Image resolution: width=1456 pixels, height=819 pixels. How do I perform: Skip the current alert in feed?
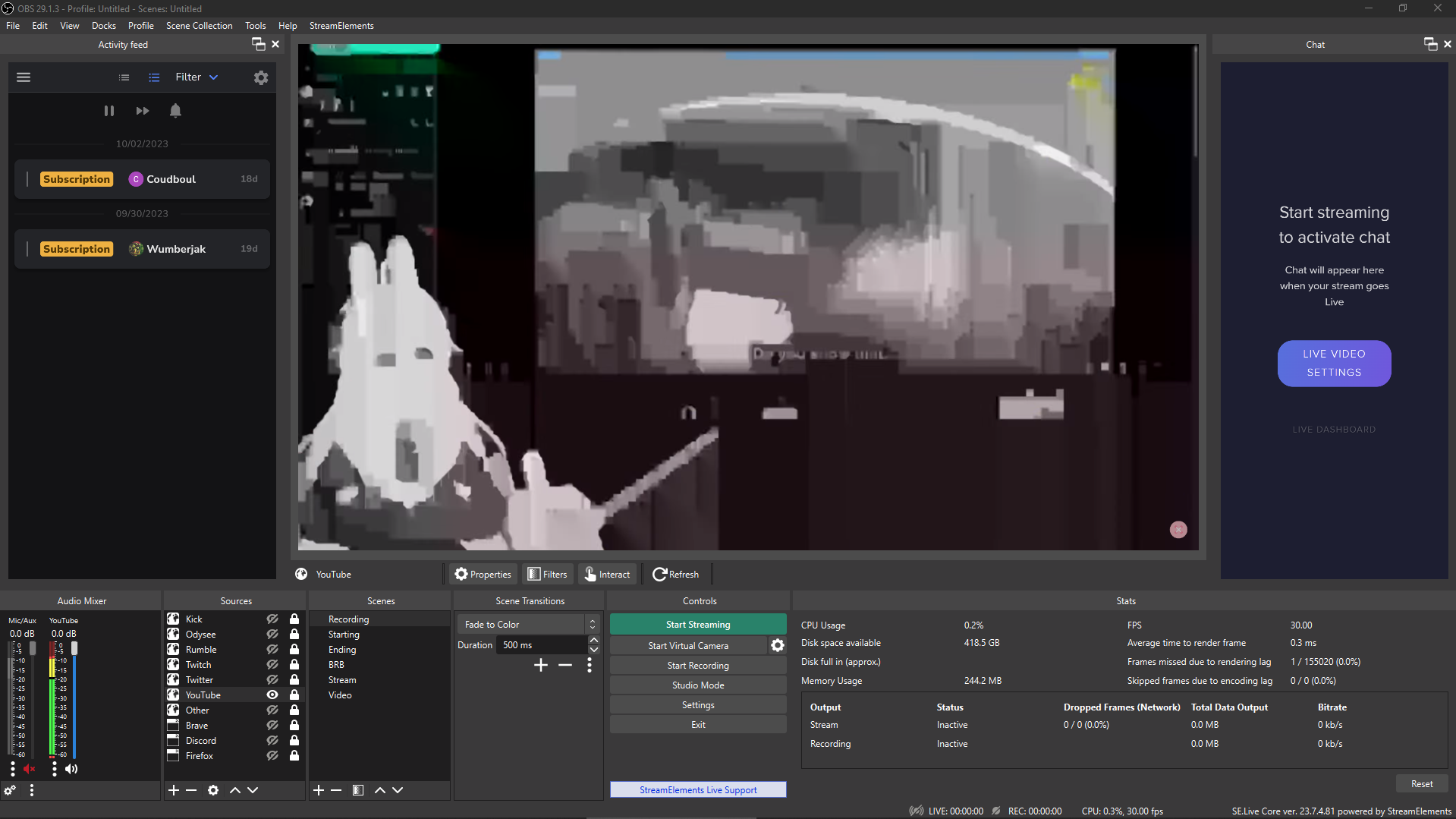(x=143, y=111)
